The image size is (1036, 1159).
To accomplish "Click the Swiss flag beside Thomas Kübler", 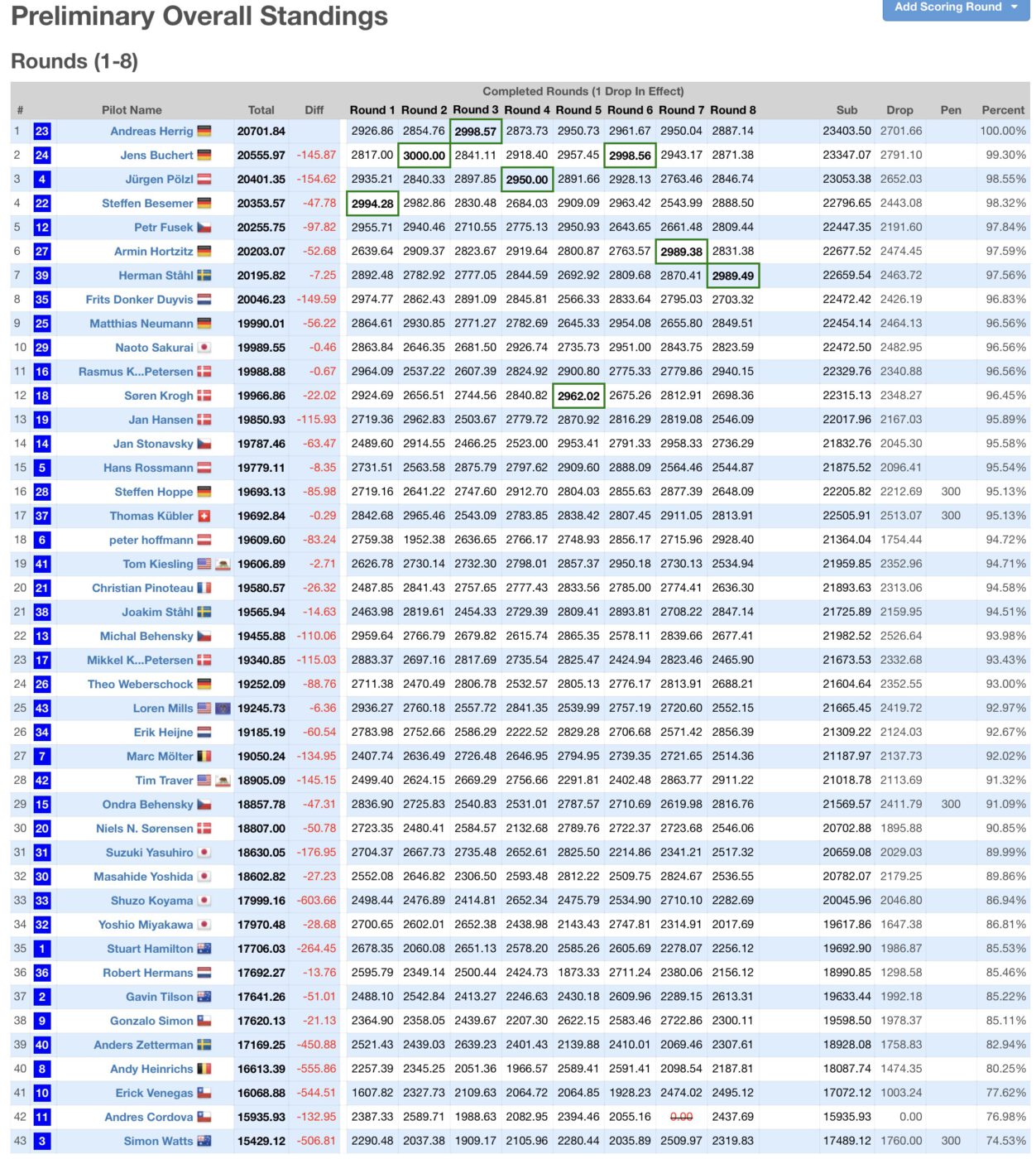I will (204, 517).
